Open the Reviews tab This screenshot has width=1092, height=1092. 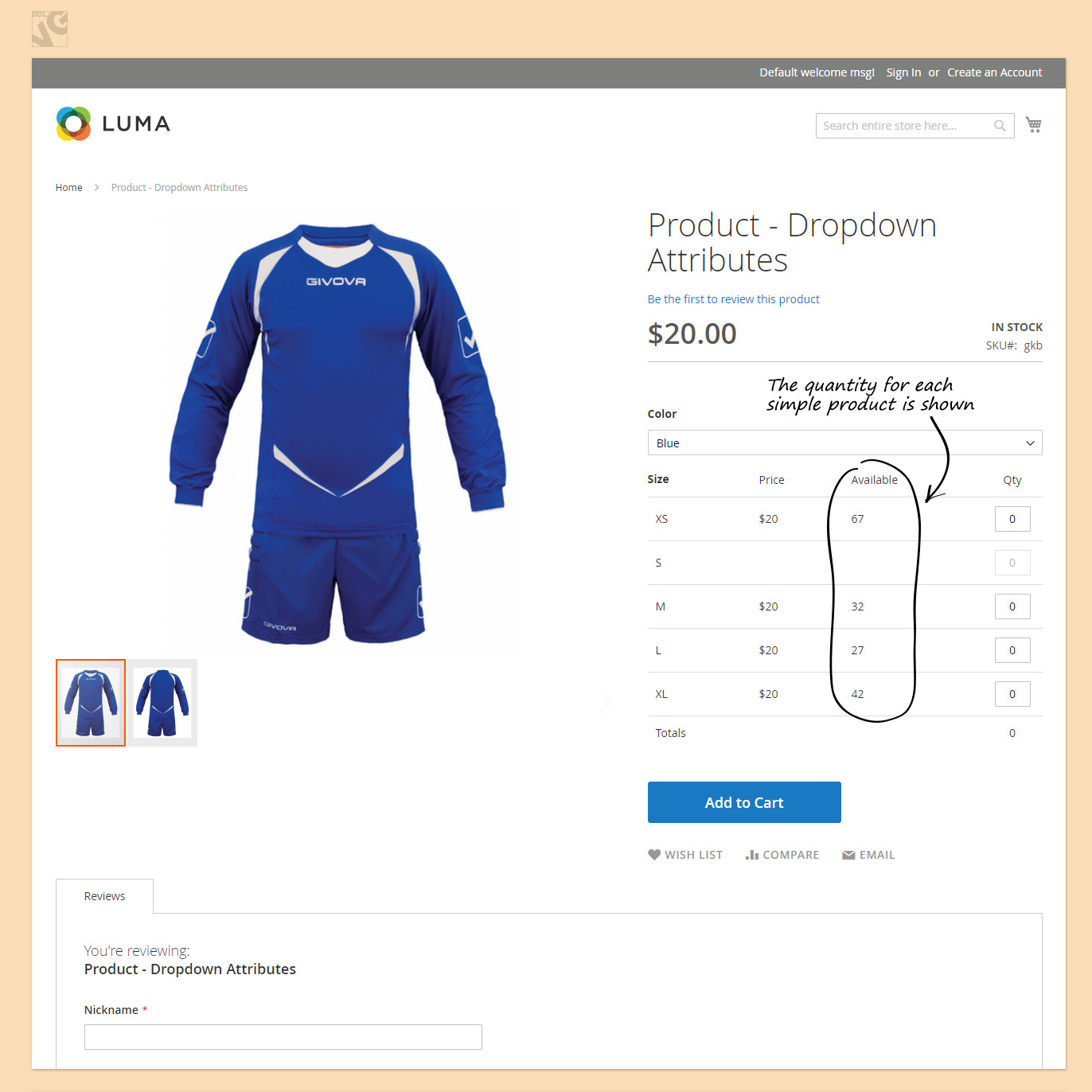pos(104,896)
